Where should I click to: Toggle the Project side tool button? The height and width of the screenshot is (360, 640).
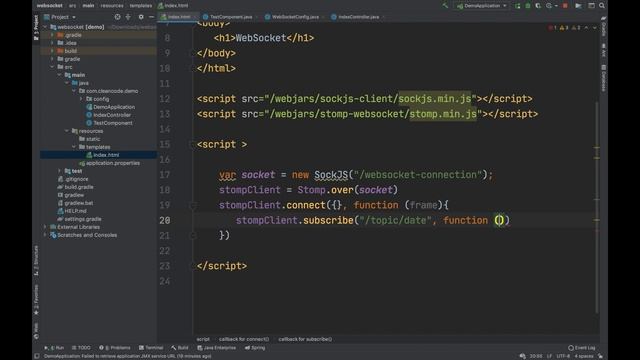tap(36, 27)
